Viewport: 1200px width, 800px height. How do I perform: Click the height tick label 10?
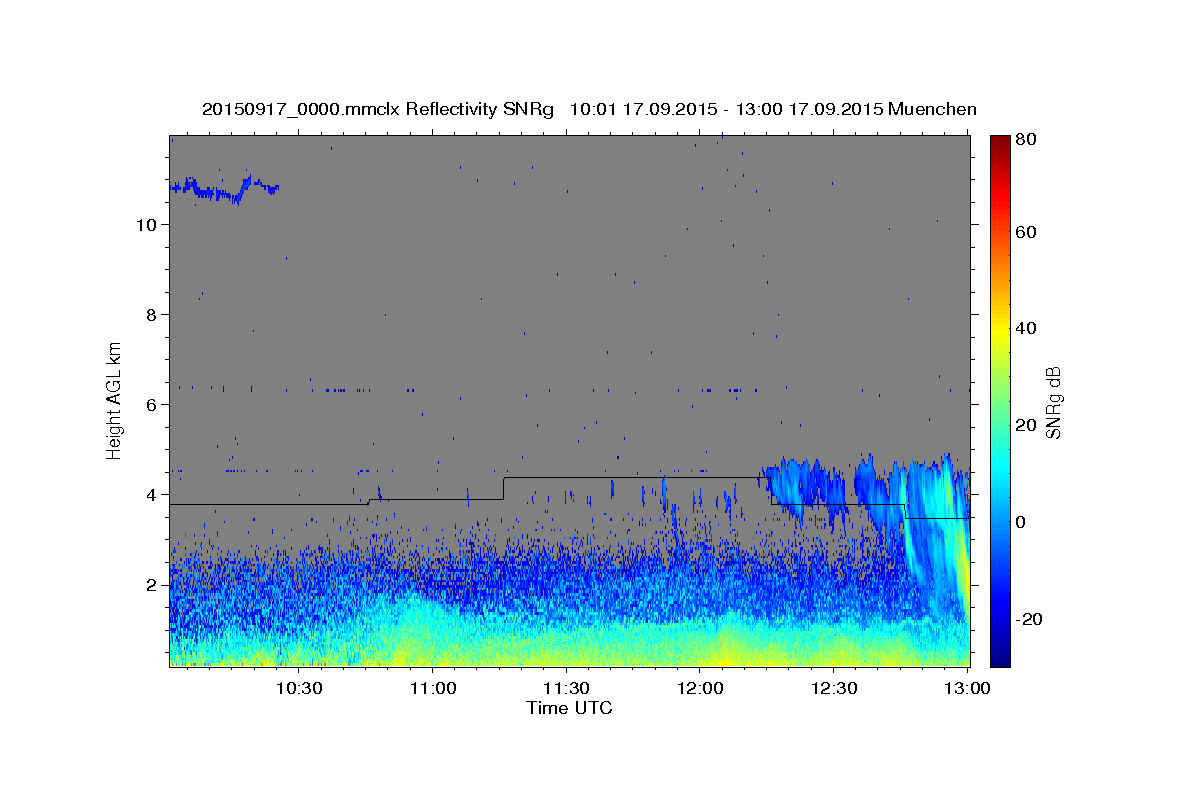tap(145, 225)
